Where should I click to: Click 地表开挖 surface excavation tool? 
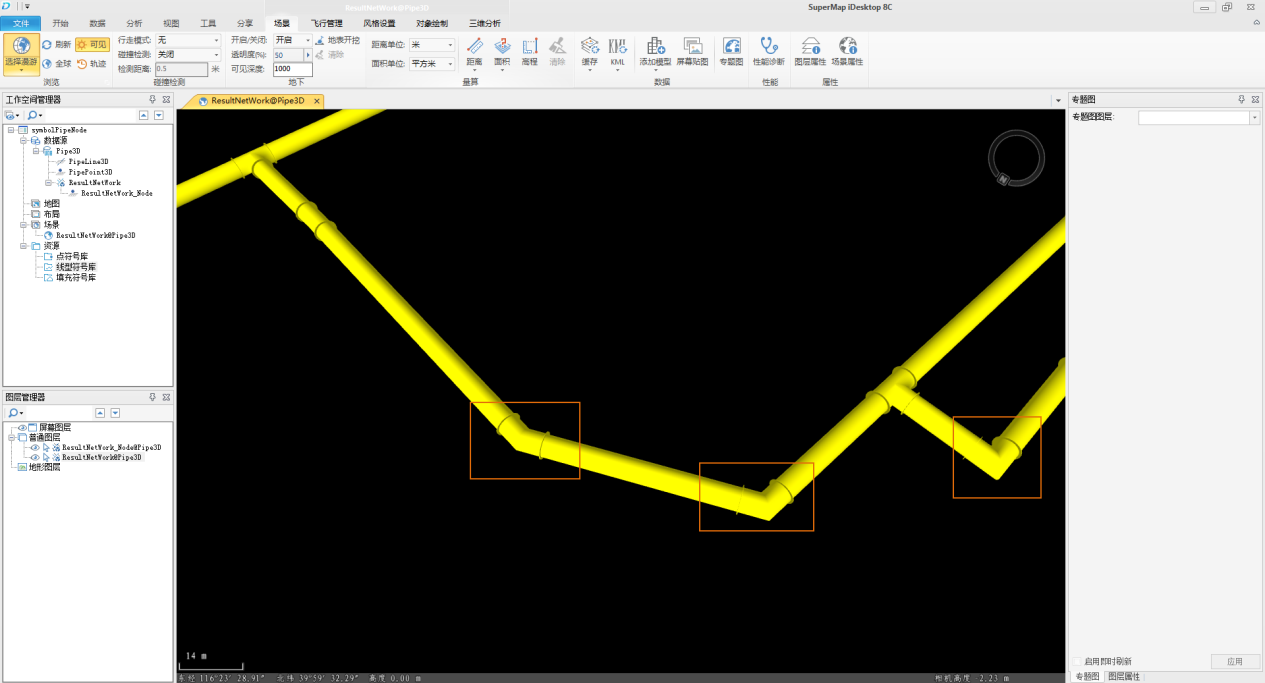click(337, 40)
